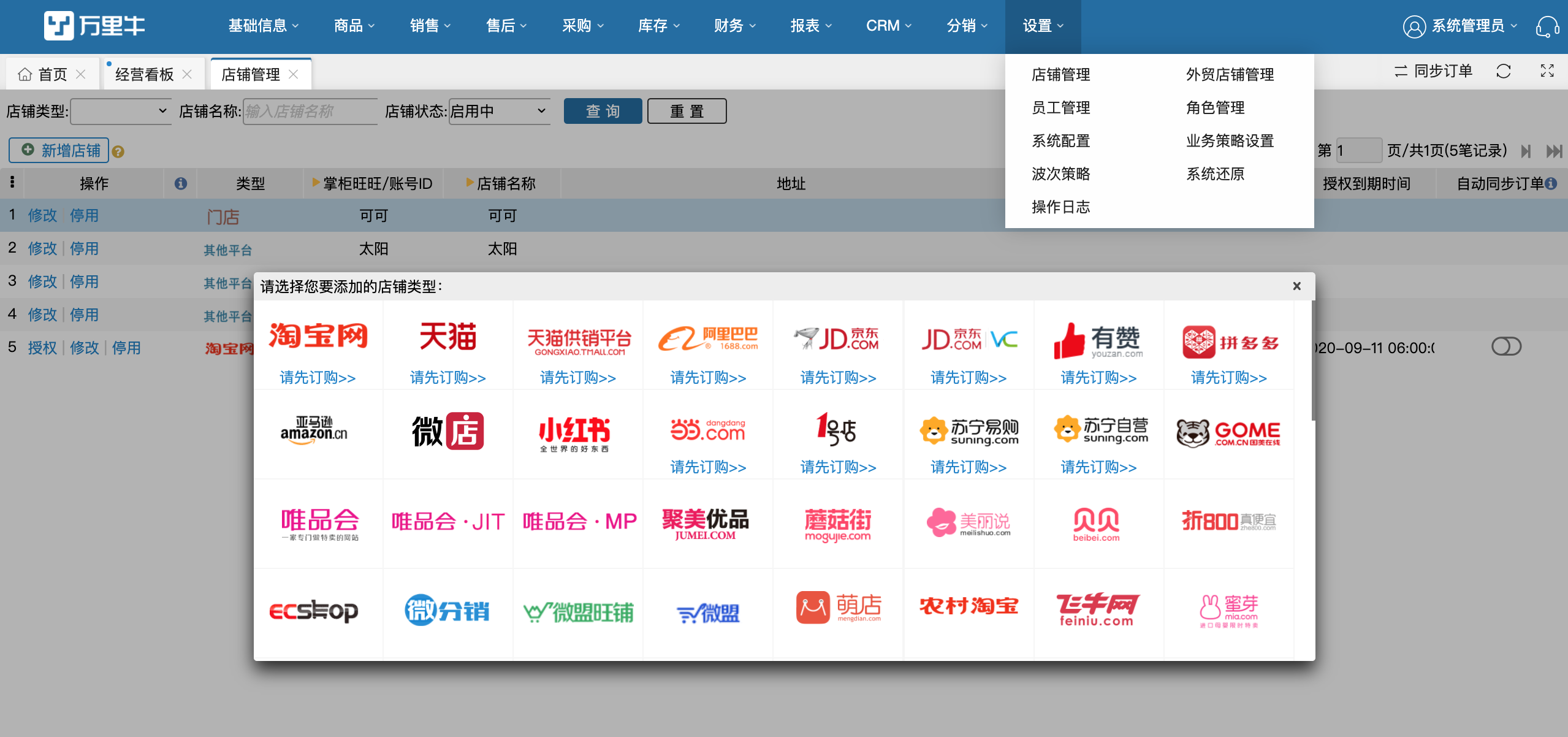
Task: Select the amazon.cn store logo
Action: point(314,430)
